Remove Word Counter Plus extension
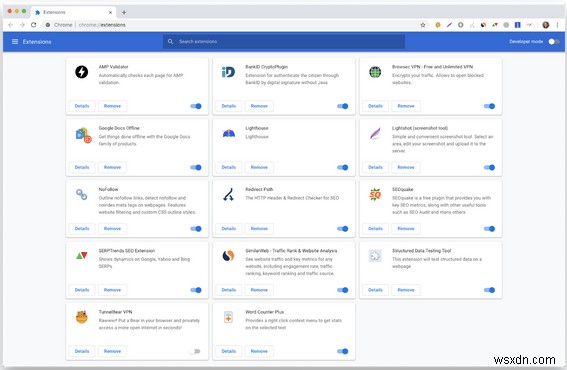Viewport: 567px width, 370px height. pyautogui.click(x=259, y=351)
